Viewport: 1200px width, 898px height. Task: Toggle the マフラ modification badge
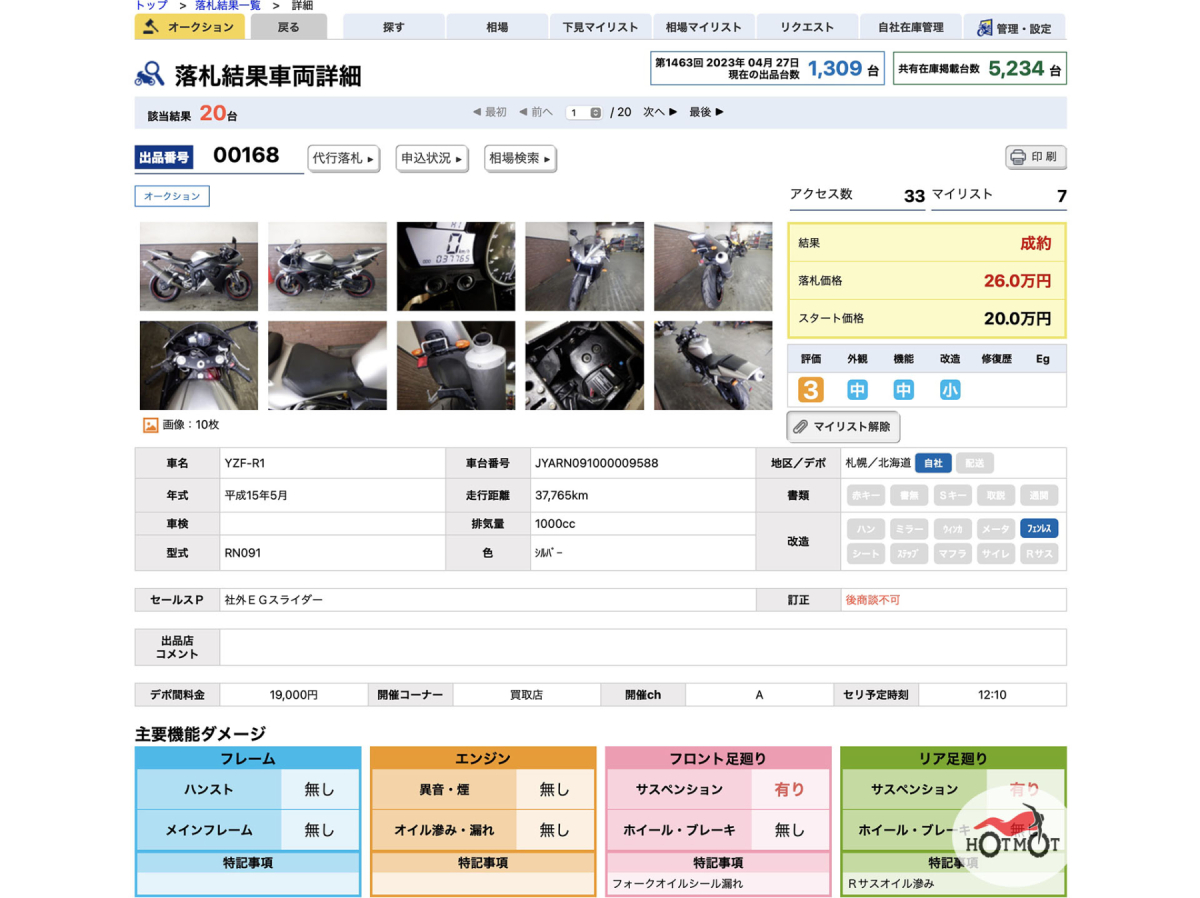coord(953,553)
